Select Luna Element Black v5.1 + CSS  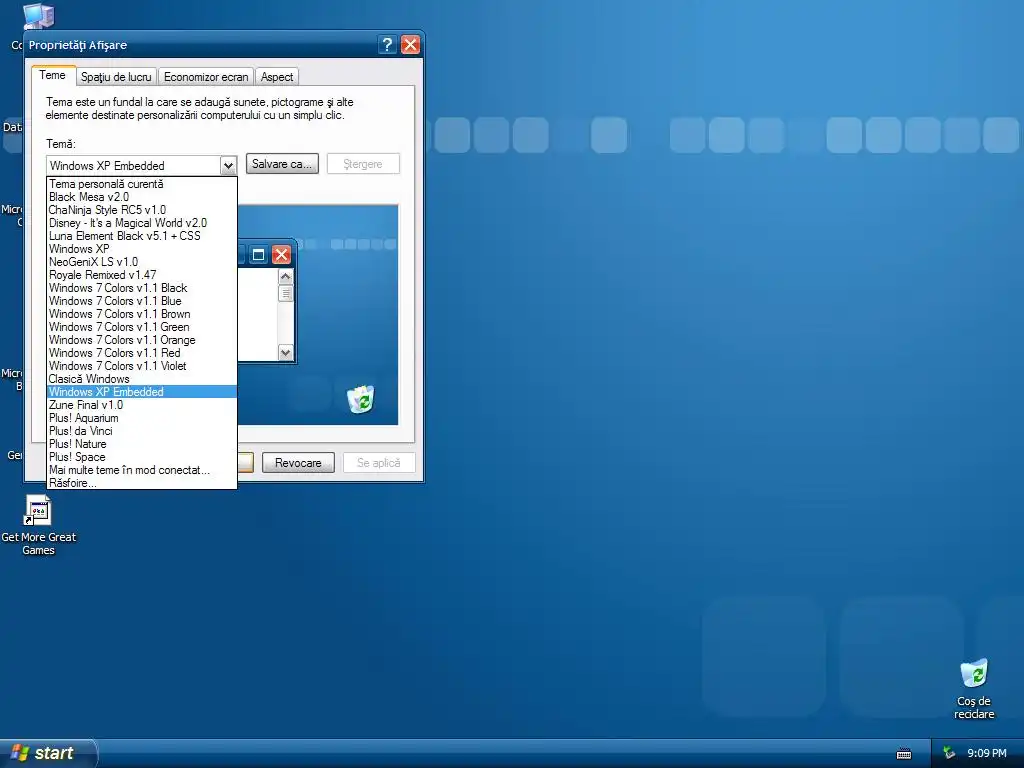(x=142, y=236)
